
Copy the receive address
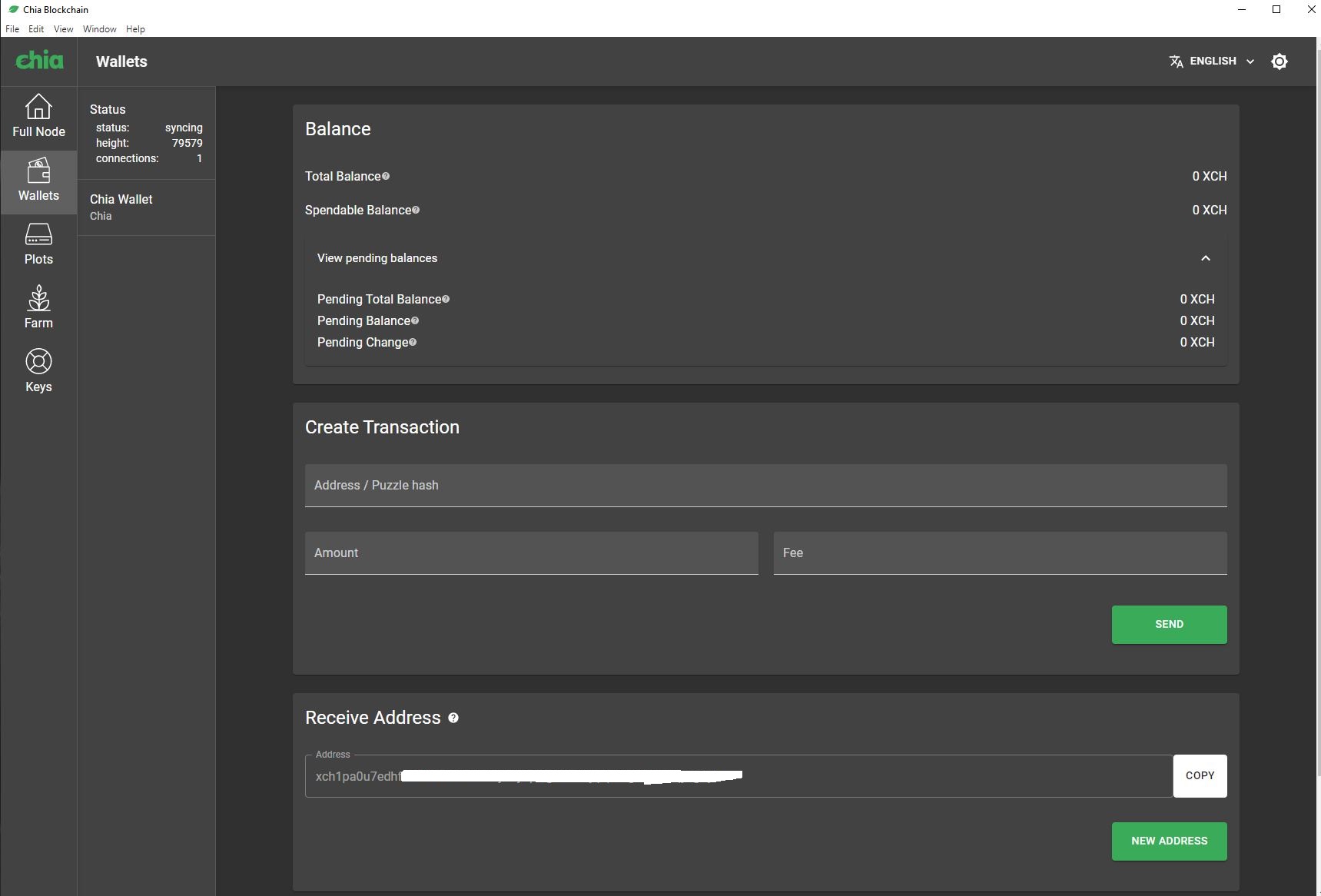click(x=1200, y=775)
